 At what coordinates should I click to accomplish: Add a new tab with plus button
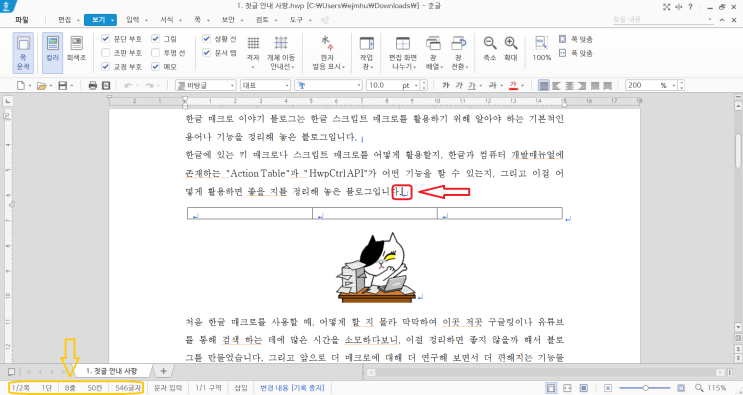[x=163, y=371]
